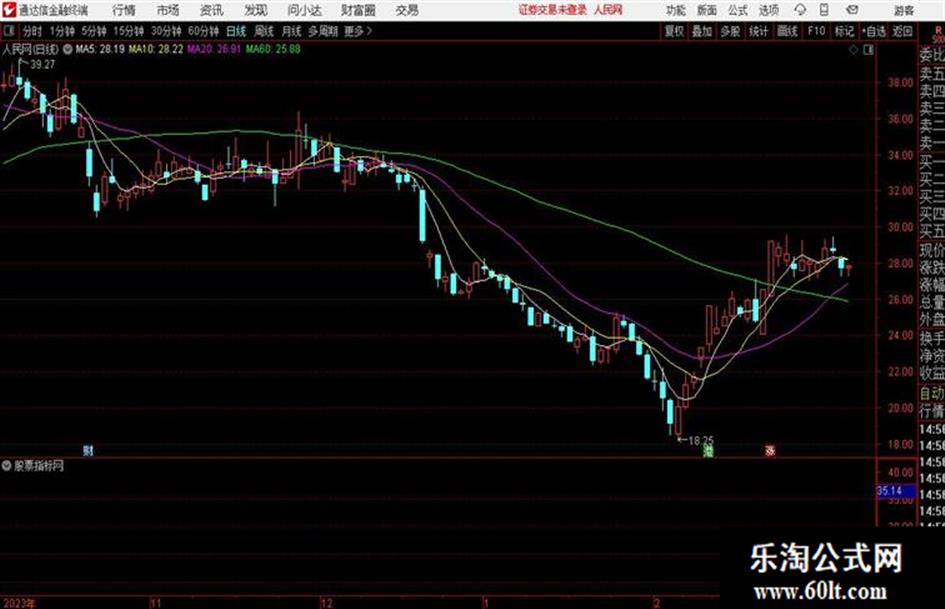Toggle the side panel icon at chart top-right

[x=868, y=50]
